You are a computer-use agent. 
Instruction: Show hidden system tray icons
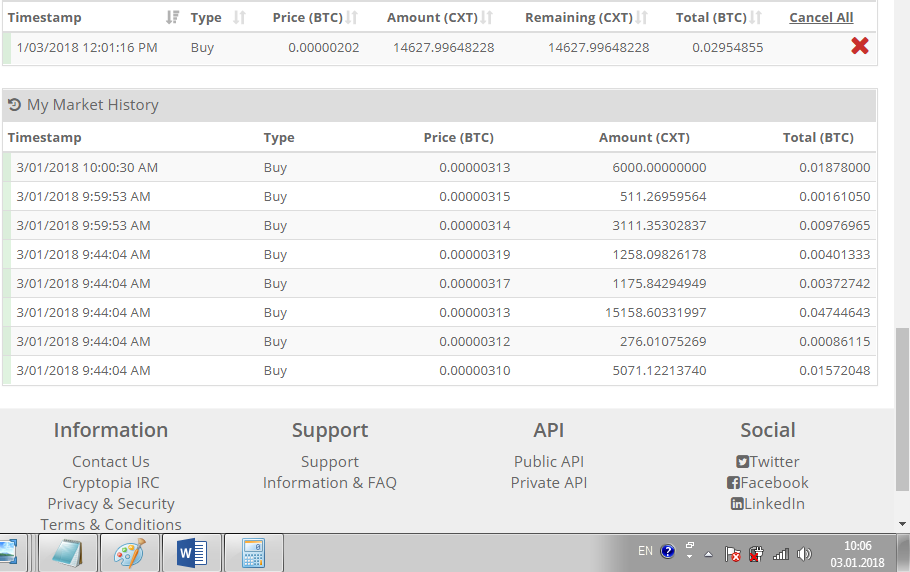click(x=709, y=553)
